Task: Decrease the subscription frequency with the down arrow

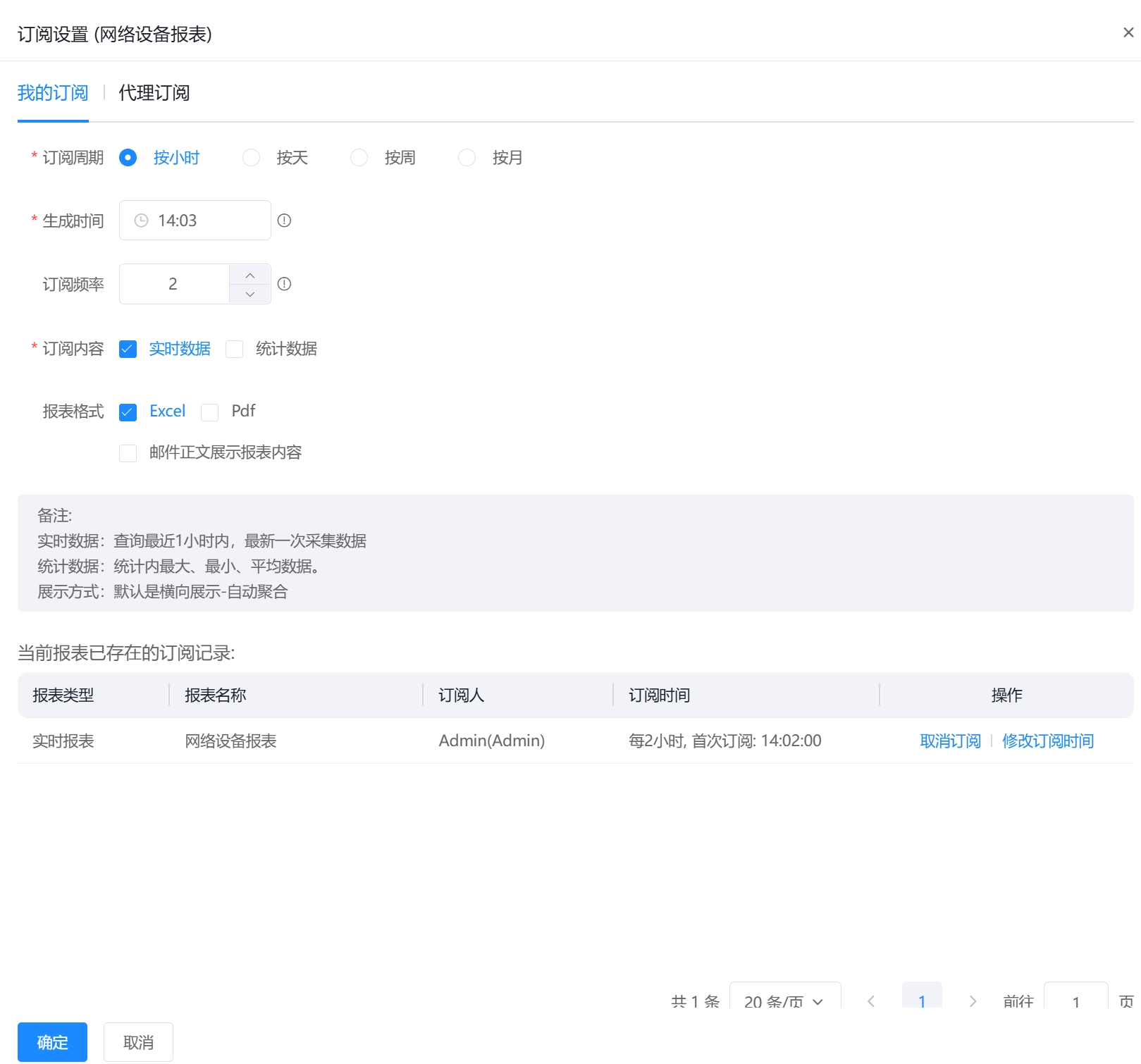Action: (x=250, y=294)
